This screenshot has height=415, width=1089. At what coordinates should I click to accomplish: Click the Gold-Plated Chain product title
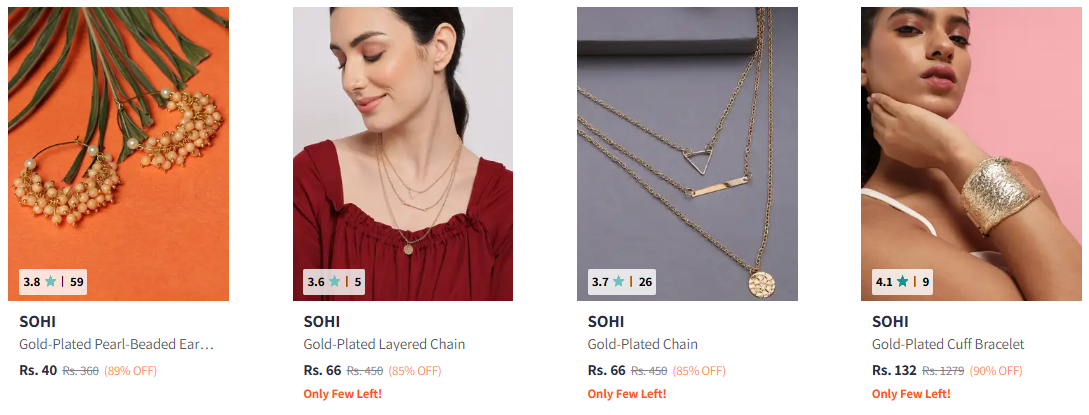point(642,344)
